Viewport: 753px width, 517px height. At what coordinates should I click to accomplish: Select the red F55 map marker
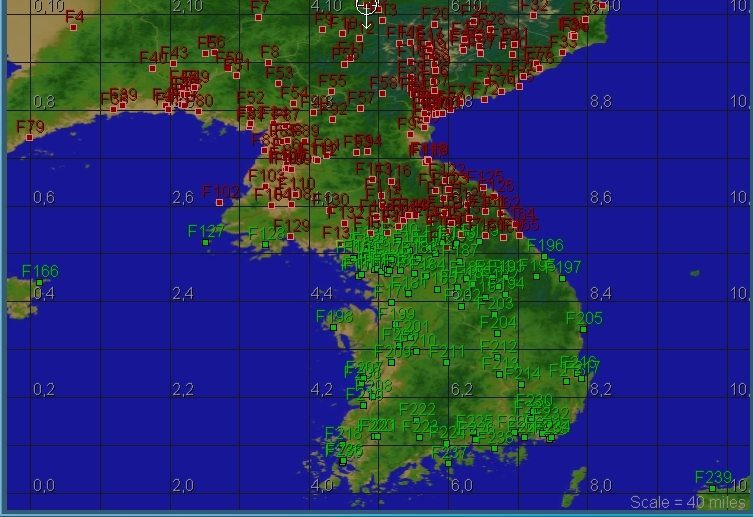coord(331,91)
